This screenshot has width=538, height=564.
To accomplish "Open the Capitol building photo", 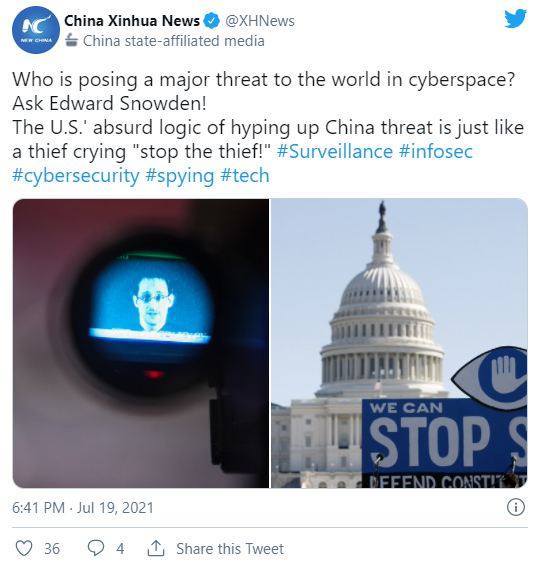I will click(x=399, y=343).
